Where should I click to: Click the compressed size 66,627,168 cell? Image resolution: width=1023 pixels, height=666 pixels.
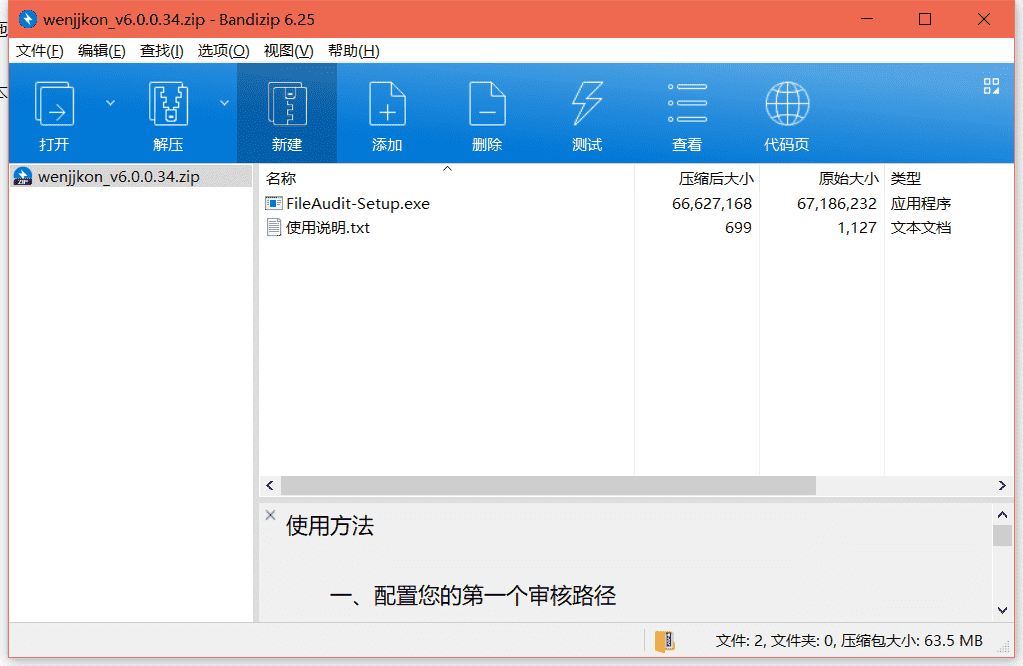tap(712, 204)
